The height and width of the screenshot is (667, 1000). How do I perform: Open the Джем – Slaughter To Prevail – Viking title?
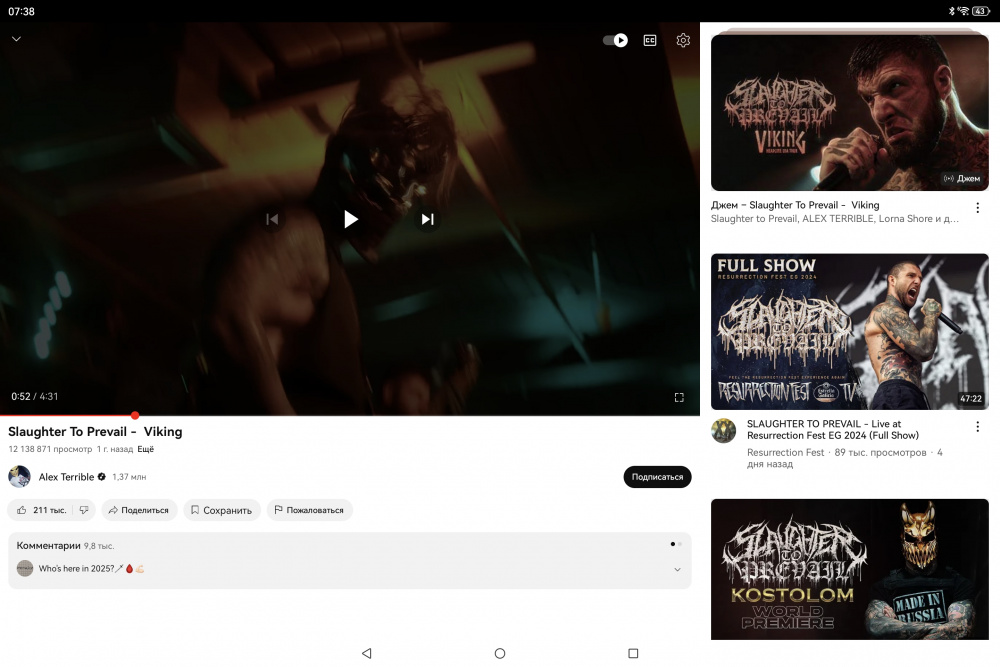coord(795,205)
